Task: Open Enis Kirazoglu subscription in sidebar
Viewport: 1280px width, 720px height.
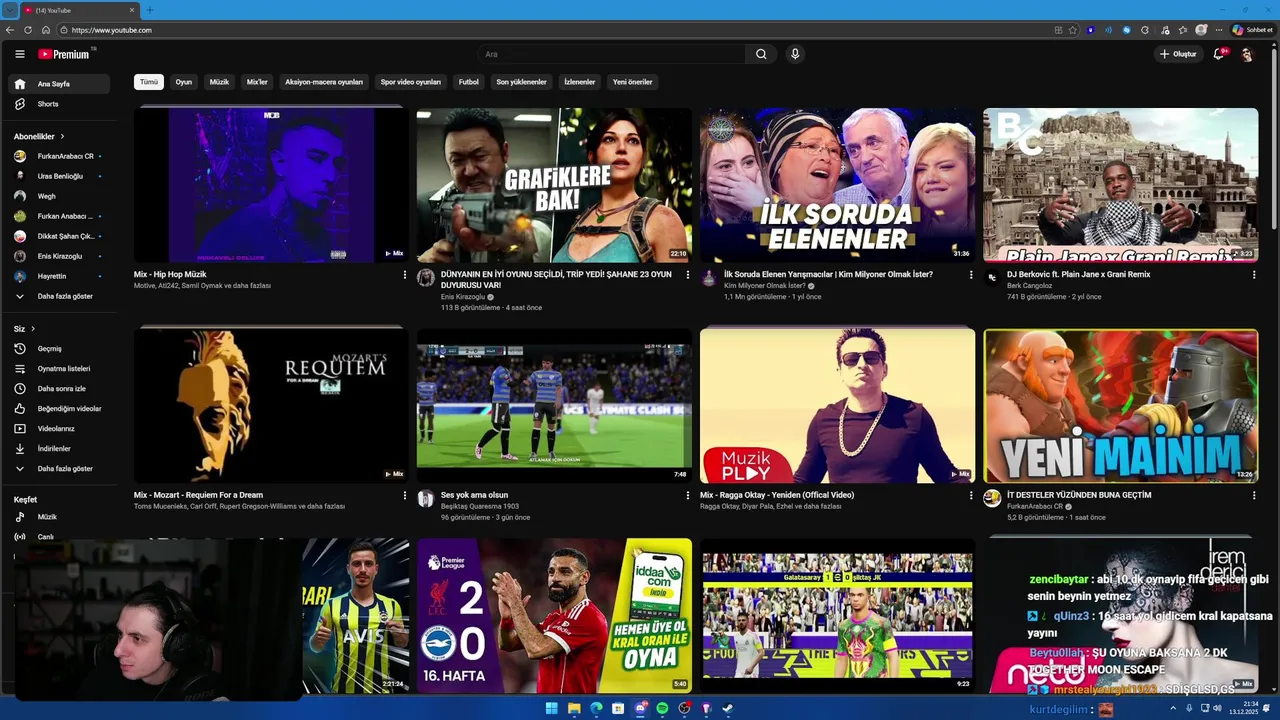Action: 59,256
